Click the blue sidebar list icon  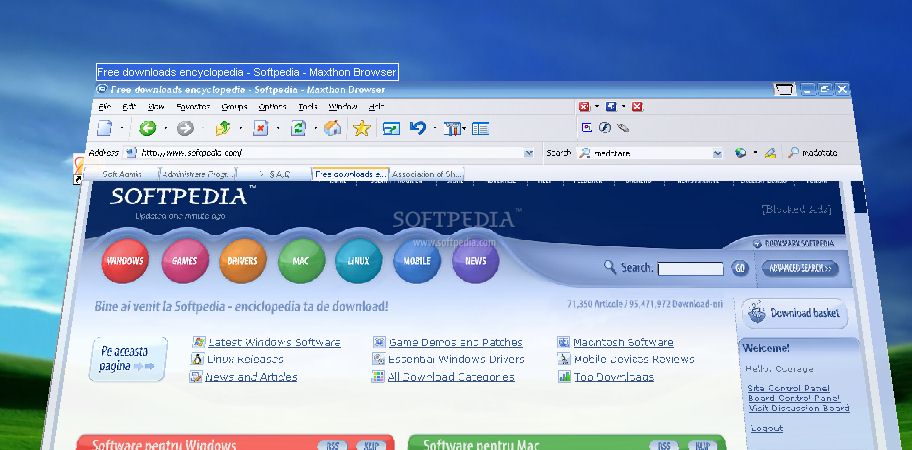point(480,128)
